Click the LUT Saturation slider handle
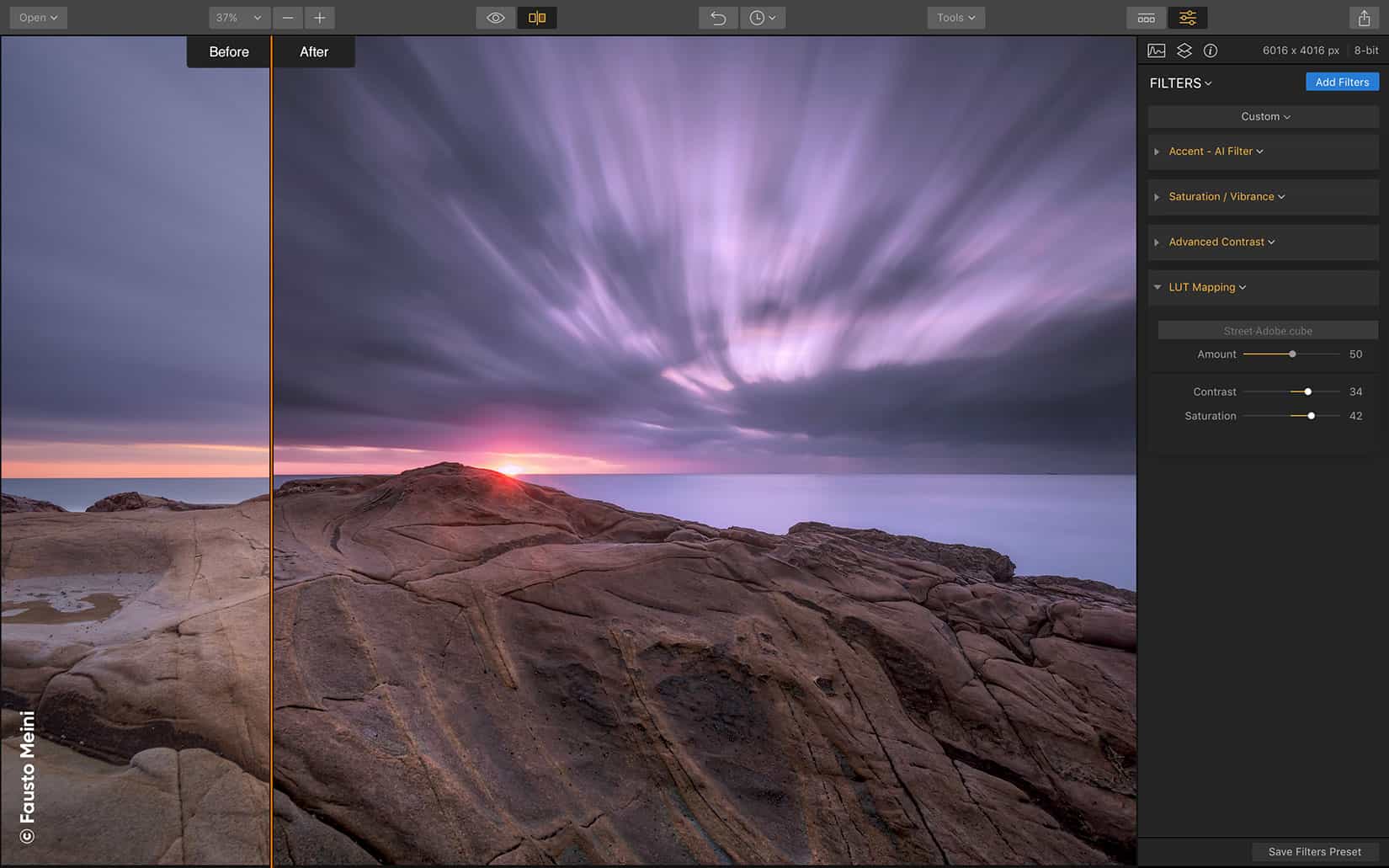 click(1311, 416)
